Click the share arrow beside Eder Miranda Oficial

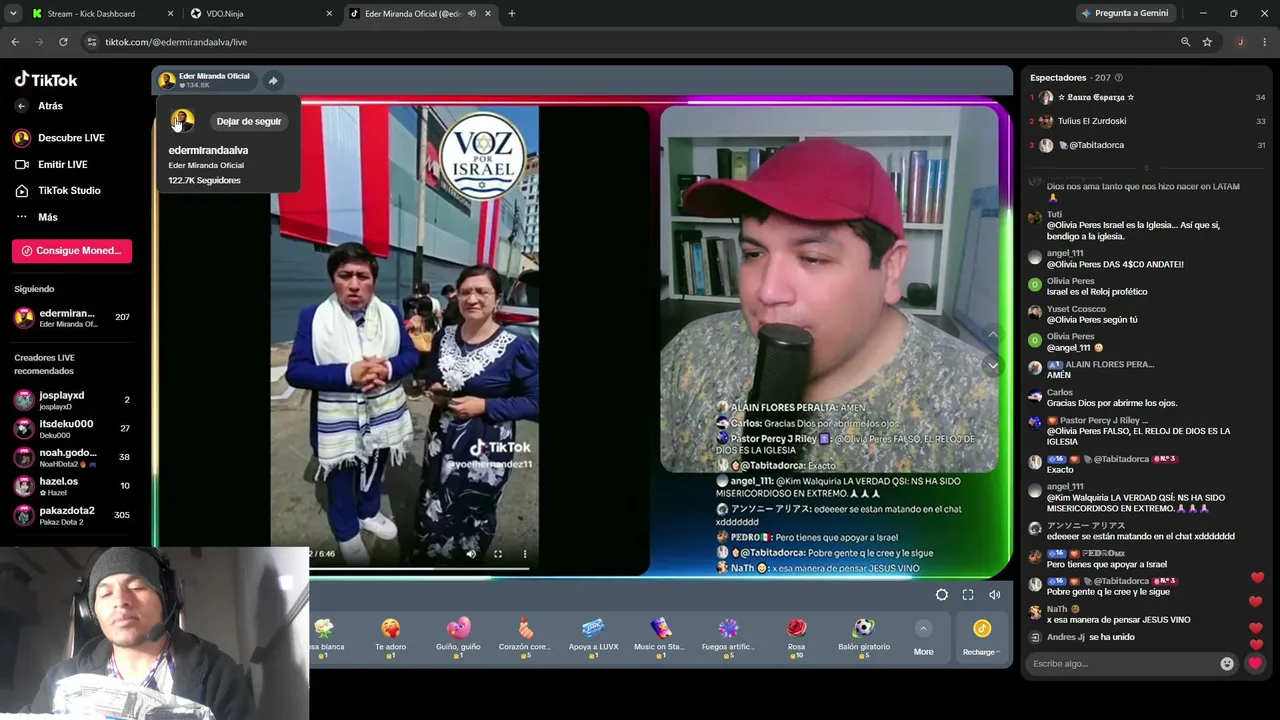(x=273, y=81)
